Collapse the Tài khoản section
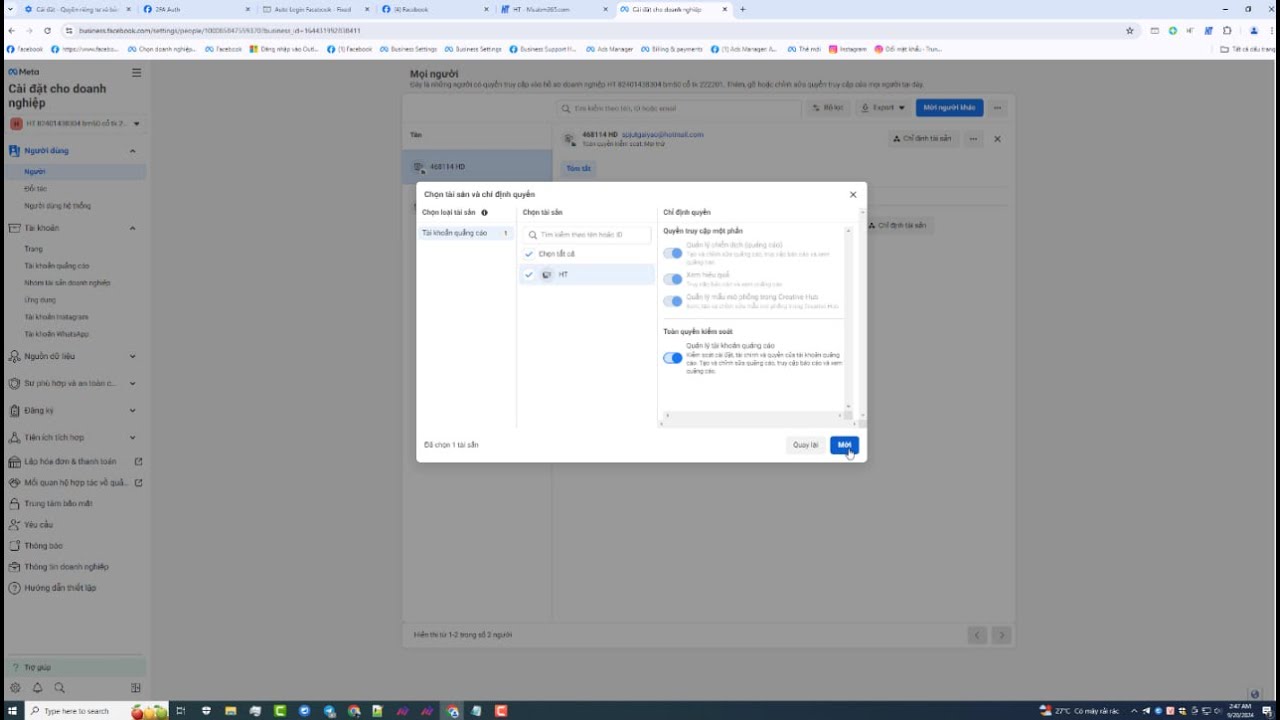Viewport: 1280px width, 720px height. click(x=132, y=228)
